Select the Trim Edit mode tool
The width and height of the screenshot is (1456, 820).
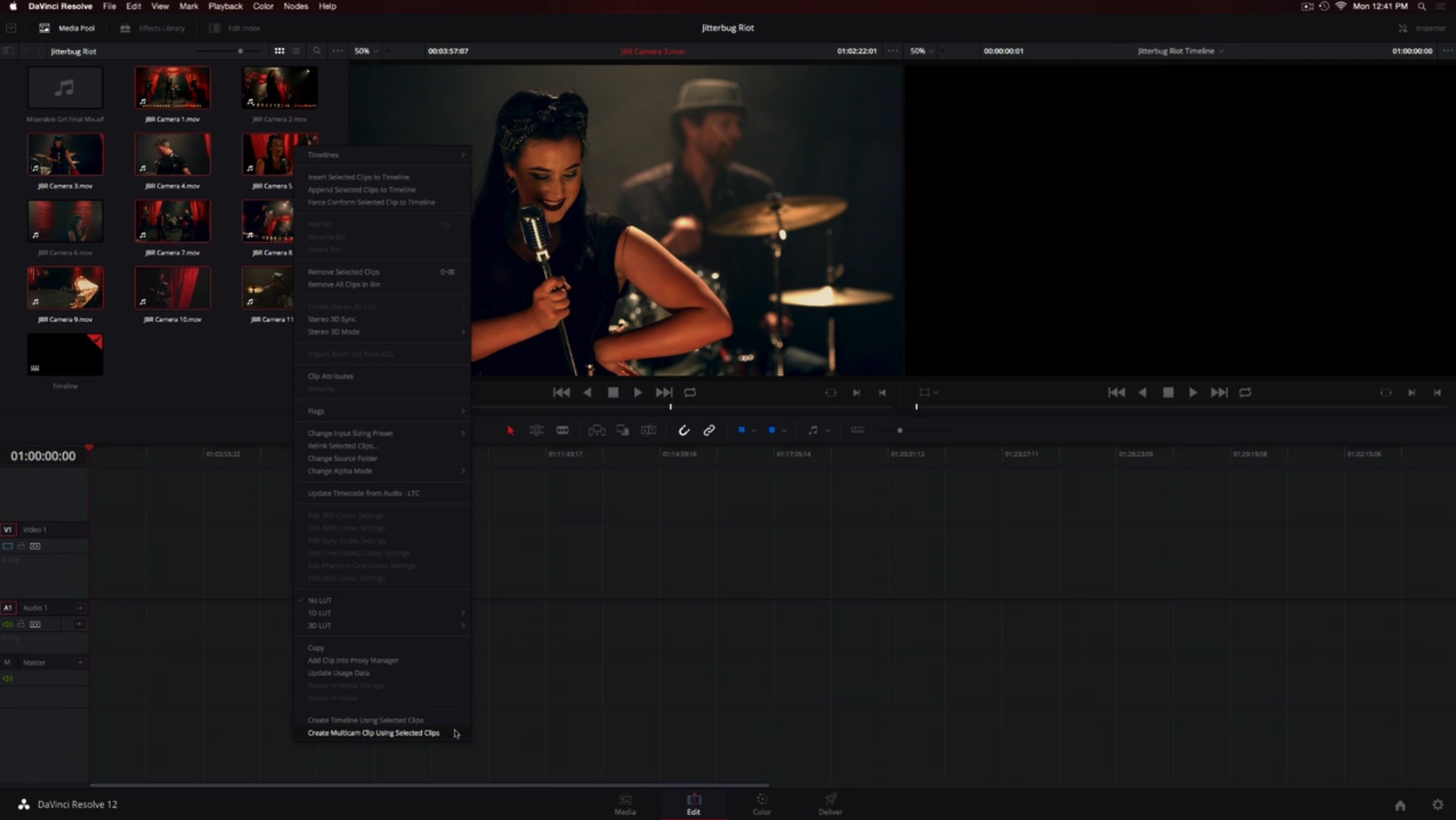pos(537,430)
